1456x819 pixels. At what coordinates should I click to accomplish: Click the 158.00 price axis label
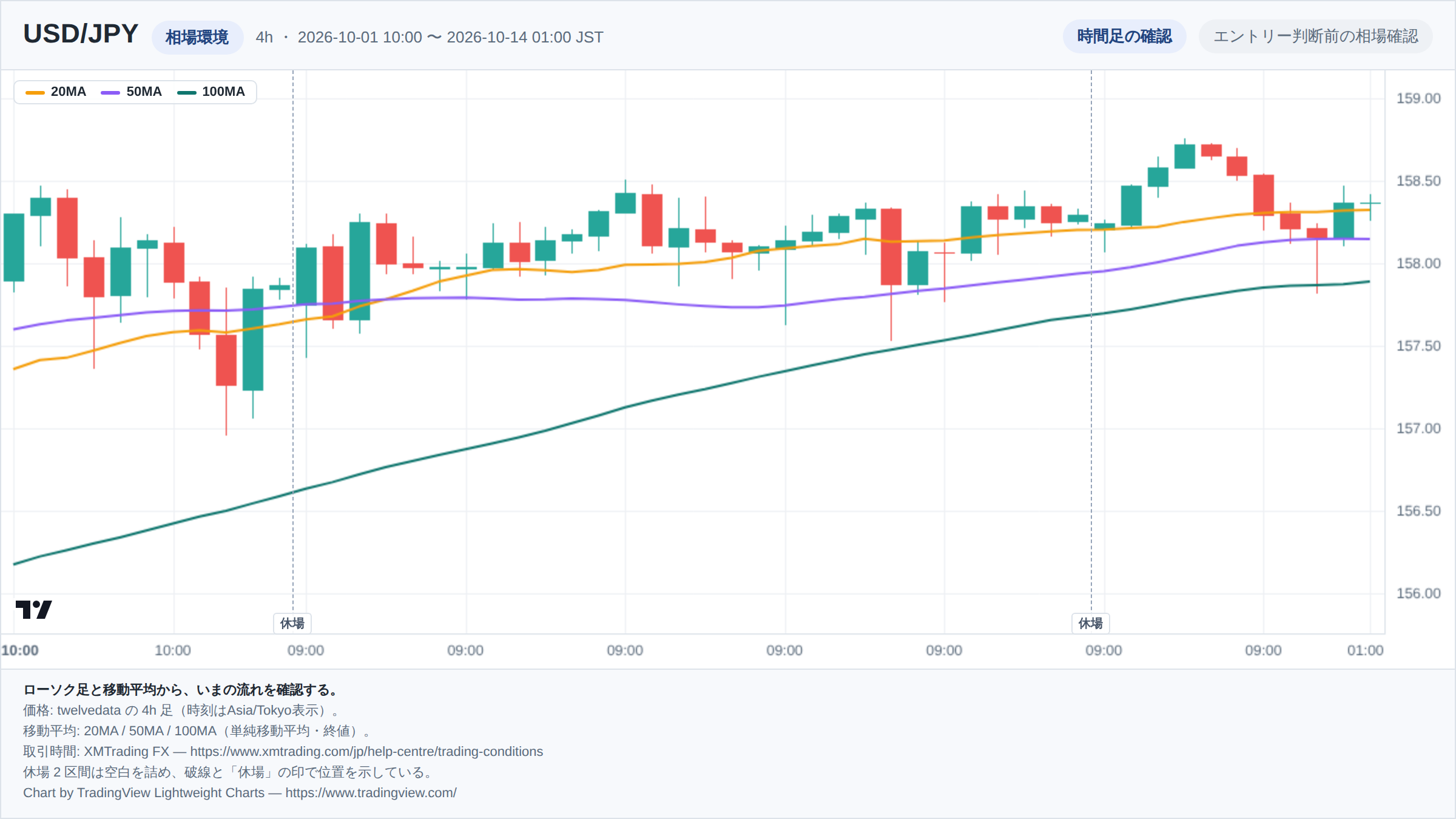[x=1418, y=263]
